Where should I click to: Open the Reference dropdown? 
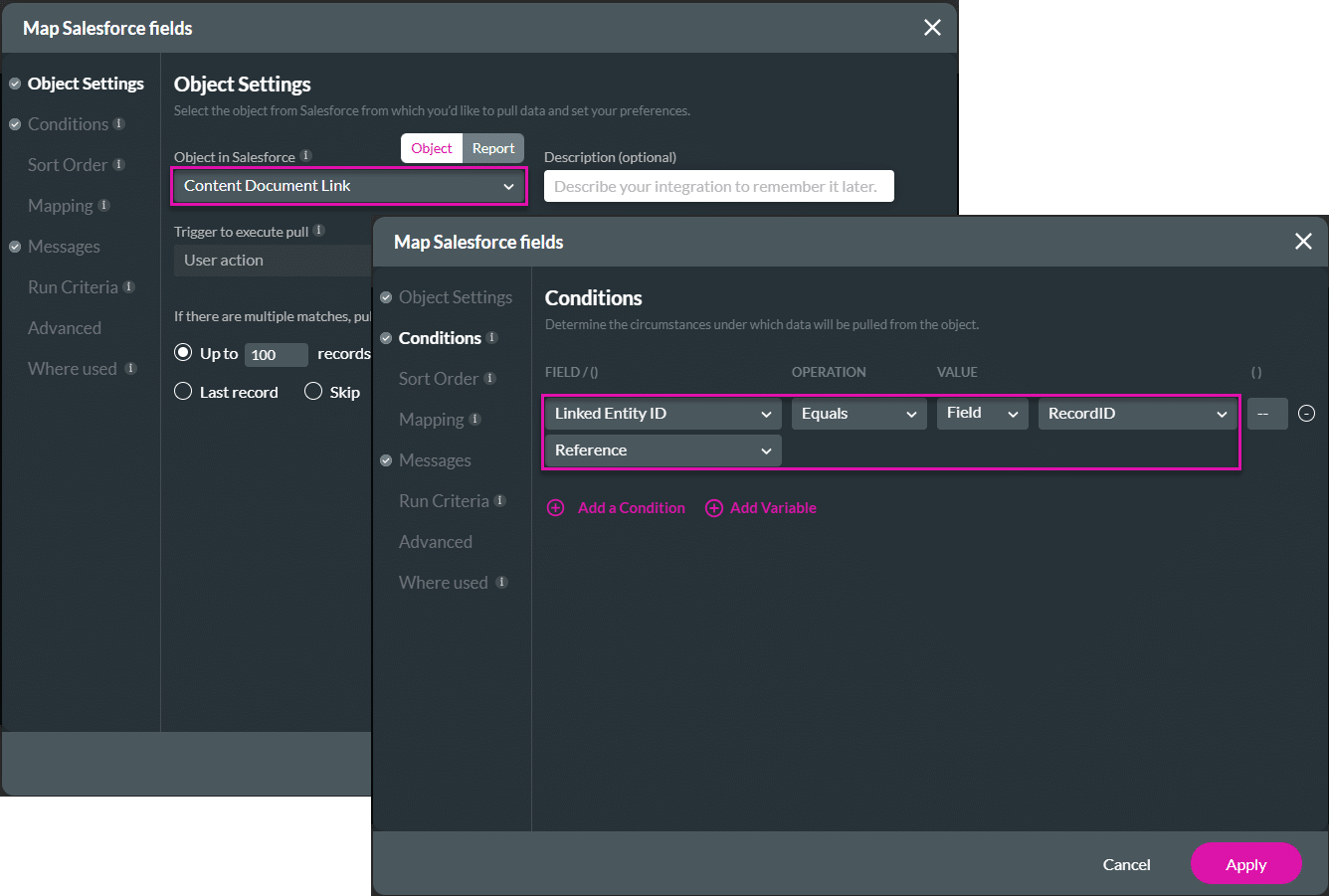[x=664, y=450]
